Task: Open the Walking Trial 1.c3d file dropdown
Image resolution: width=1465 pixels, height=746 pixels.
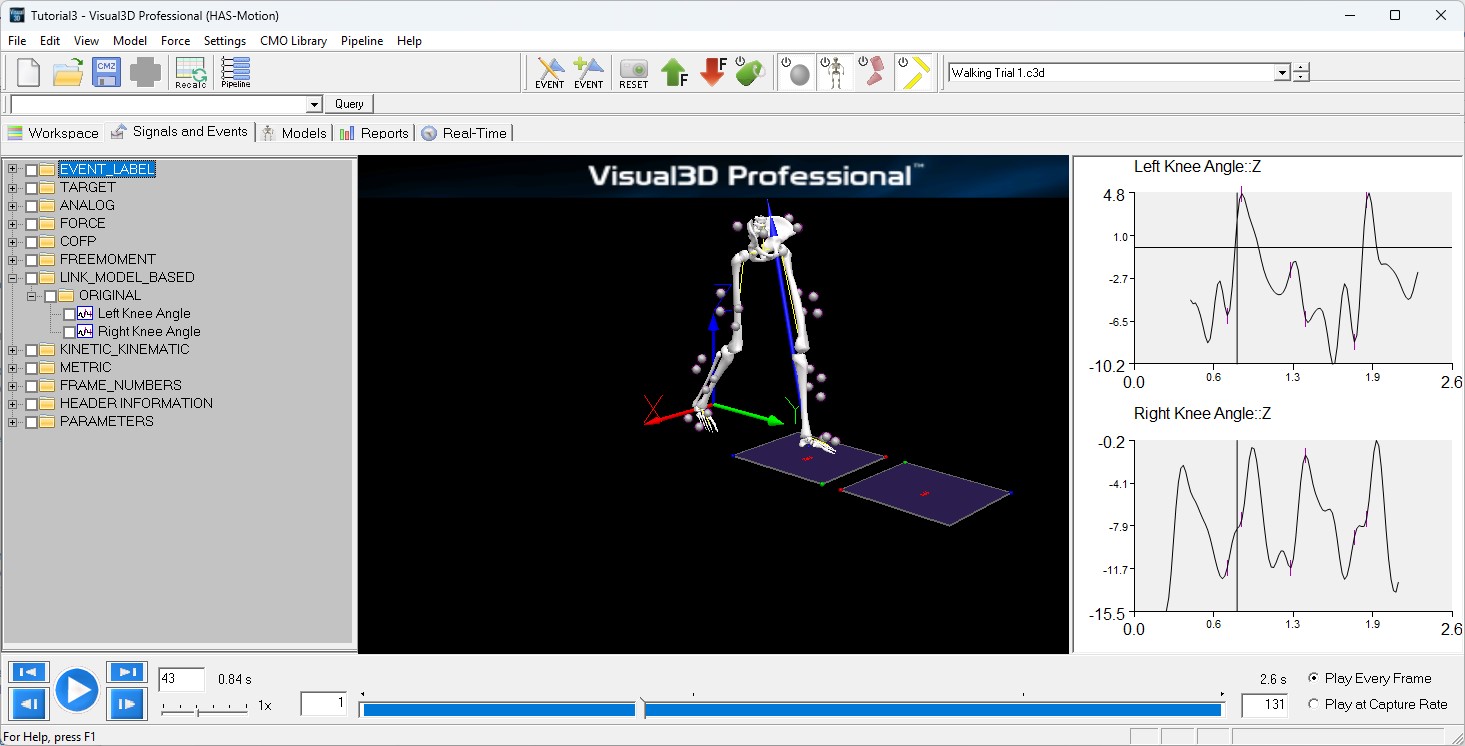Action: pos(1282,73)
